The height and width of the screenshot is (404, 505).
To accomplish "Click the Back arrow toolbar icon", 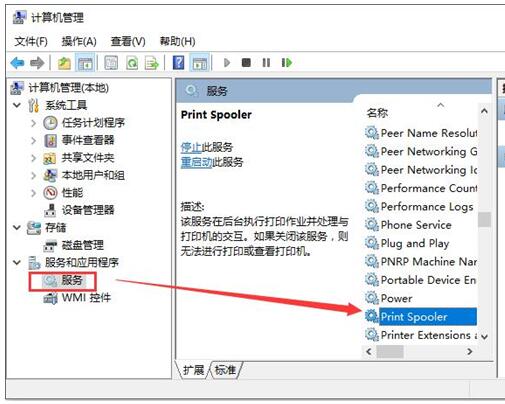I will pyautogui.click(x=17, y=63).
